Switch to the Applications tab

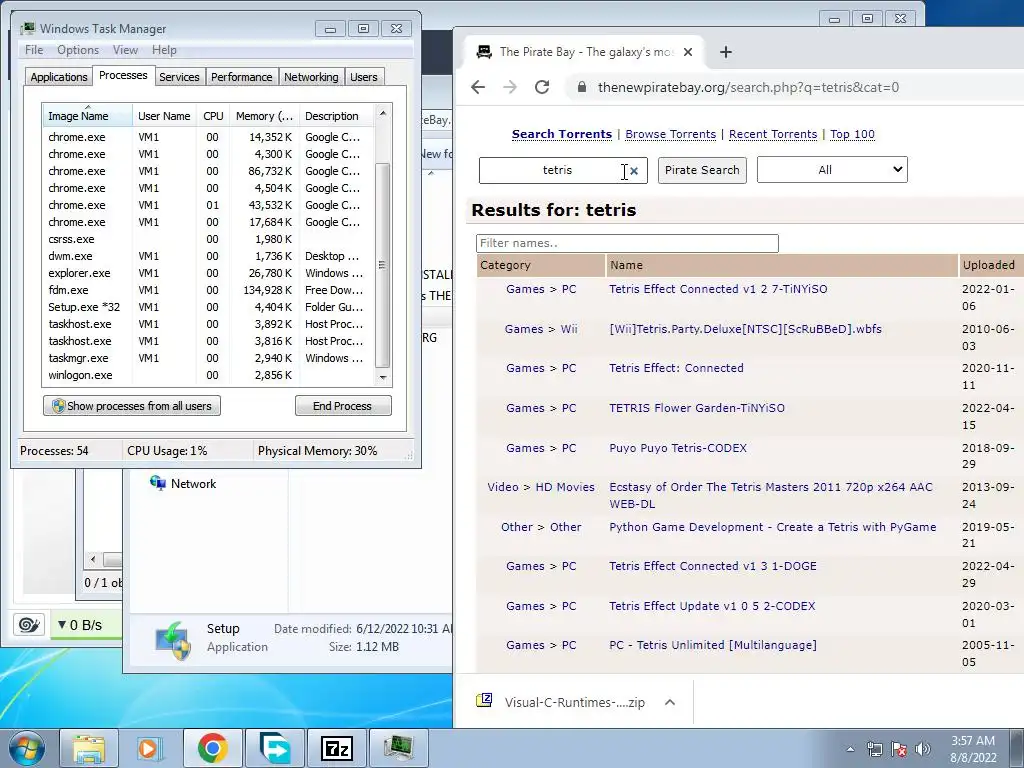[x=59, y=77]
